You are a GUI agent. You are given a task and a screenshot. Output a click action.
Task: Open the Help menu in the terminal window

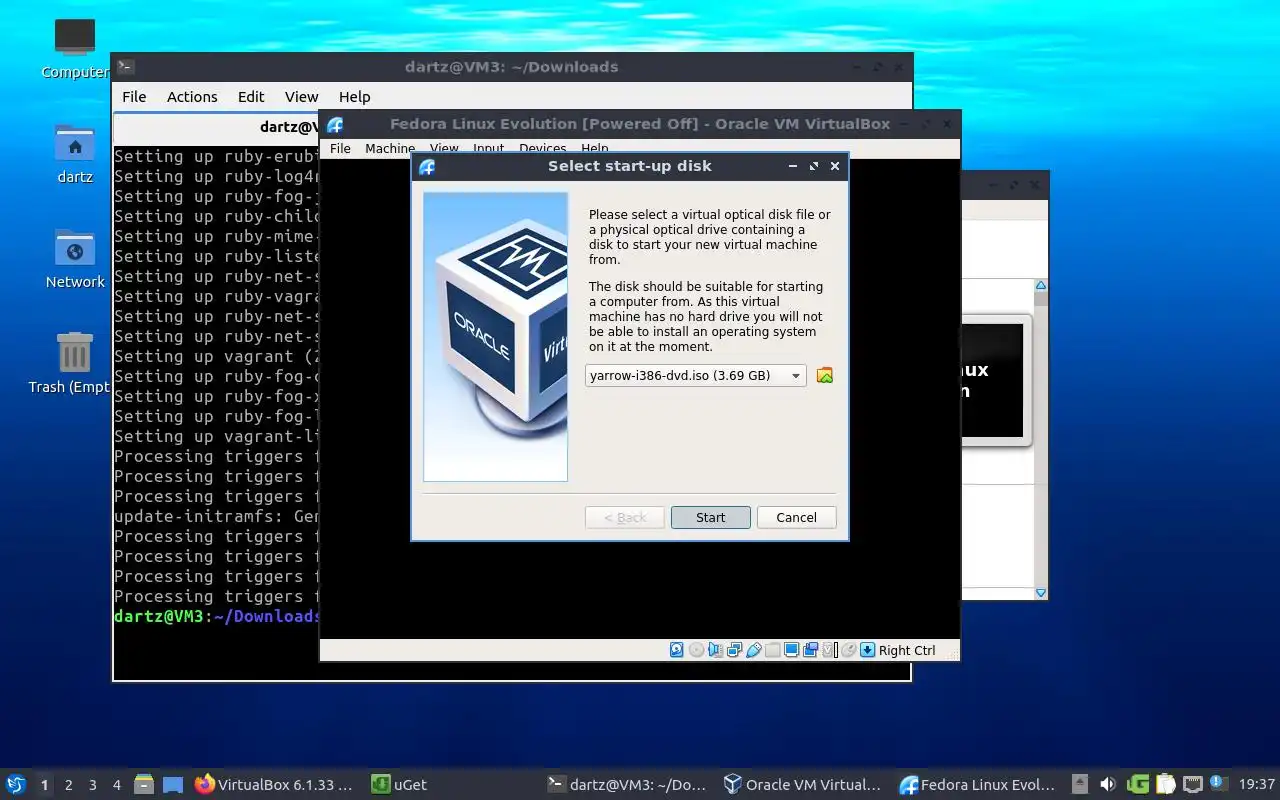(354, 97)
